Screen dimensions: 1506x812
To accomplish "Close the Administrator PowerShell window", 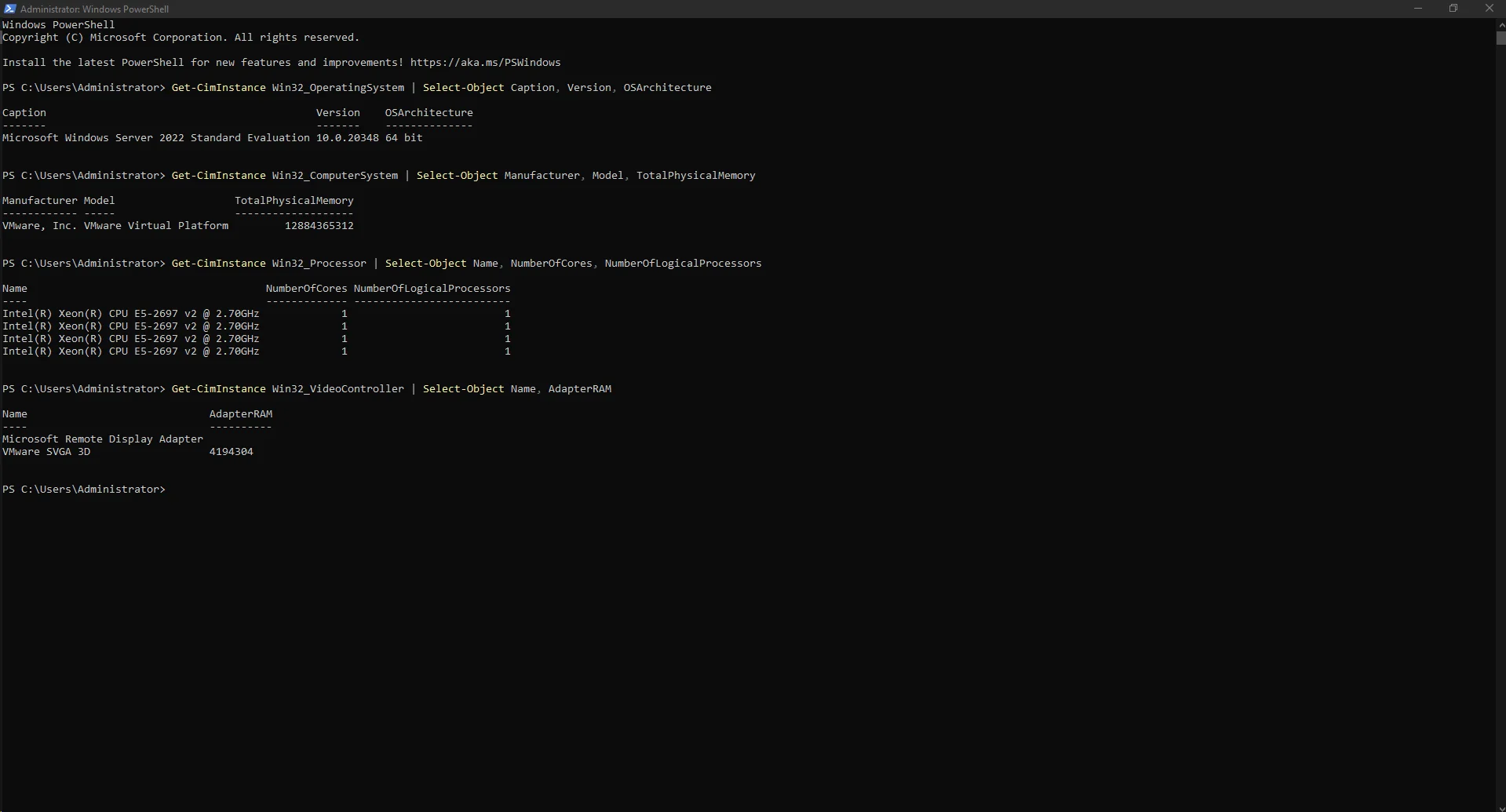I will [x=1489, y=9].
